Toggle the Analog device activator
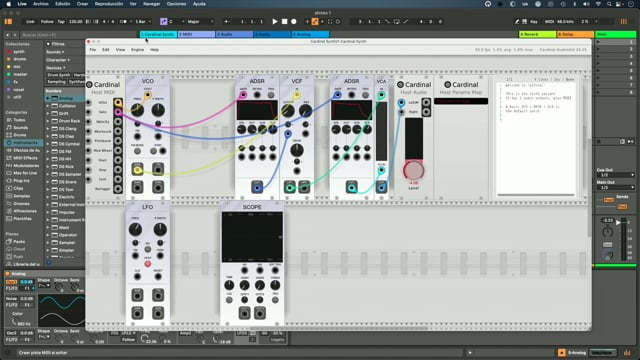Image resolution: width=640 pixels, height=360 pixels. coord(7,273)
